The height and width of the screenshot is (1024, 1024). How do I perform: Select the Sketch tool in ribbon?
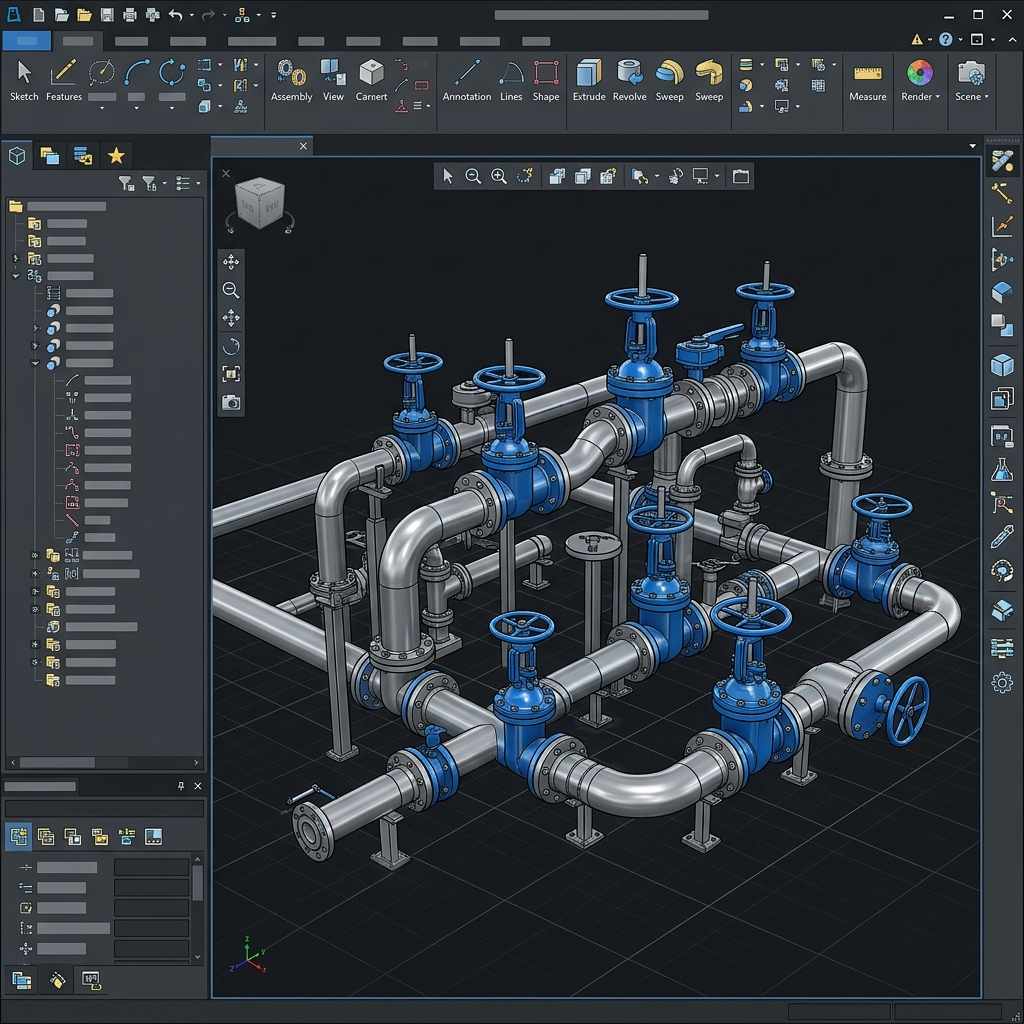tap(24, 81)
